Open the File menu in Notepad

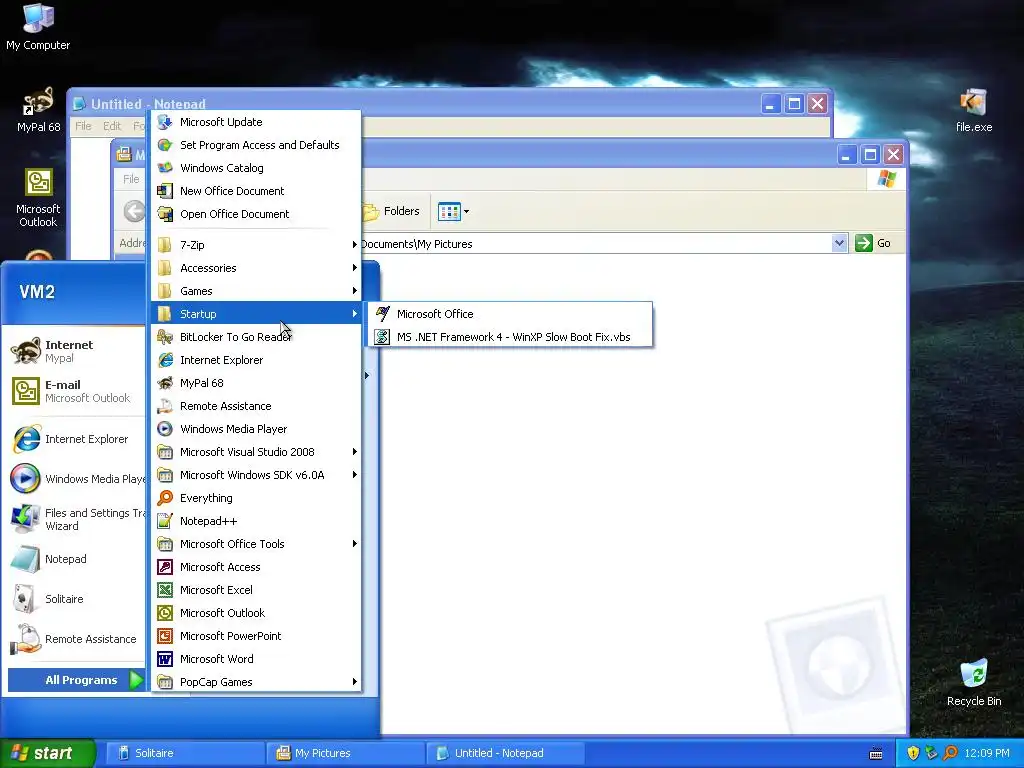pos(83,126)
